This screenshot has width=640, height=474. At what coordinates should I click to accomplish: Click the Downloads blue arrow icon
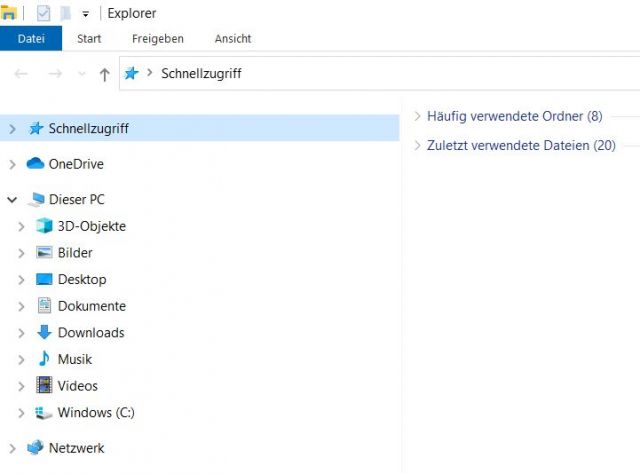click(44, 332)
